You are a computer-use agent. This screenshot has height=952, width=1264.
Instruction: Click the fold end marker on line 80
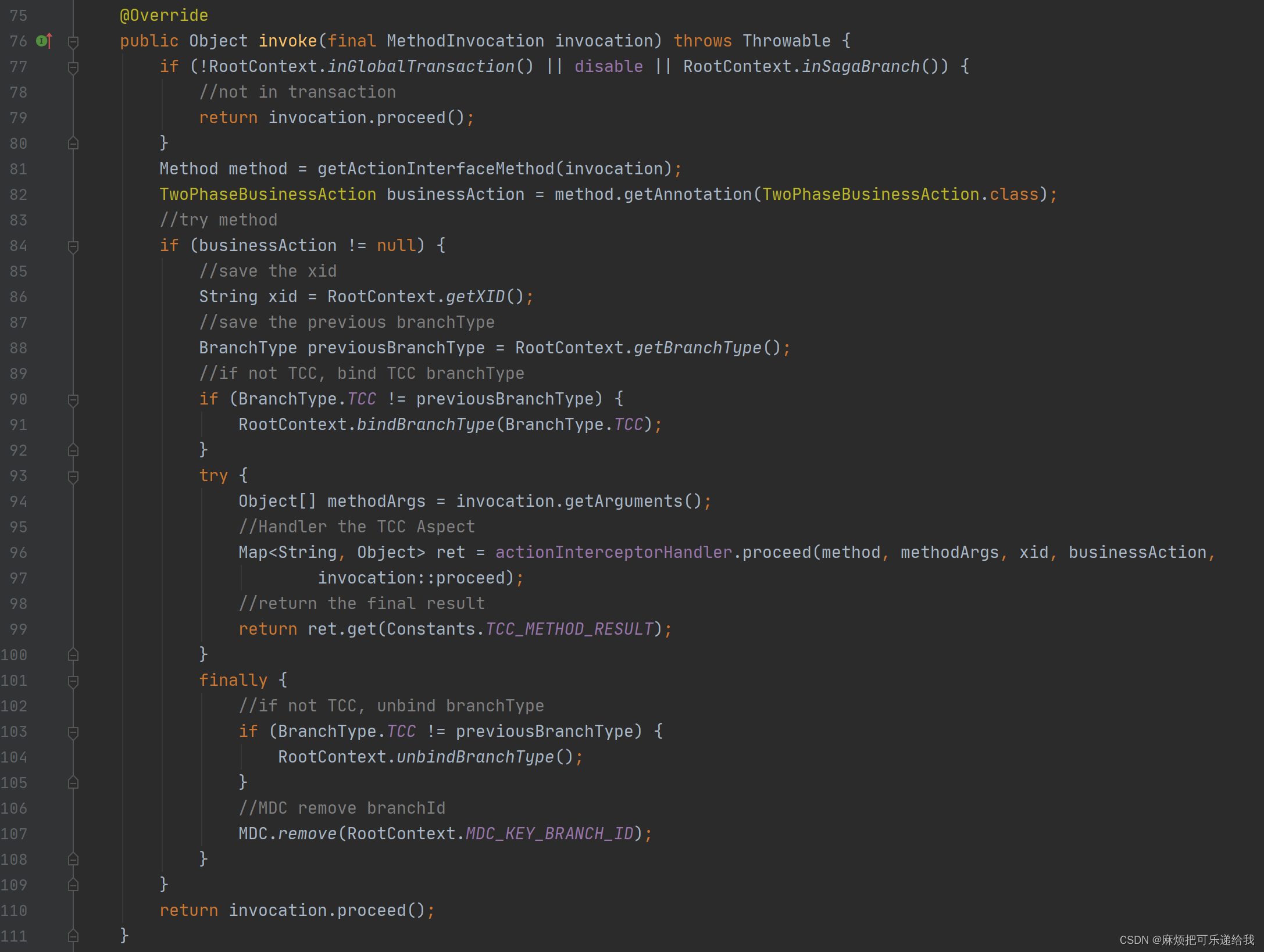pos(73,143)
